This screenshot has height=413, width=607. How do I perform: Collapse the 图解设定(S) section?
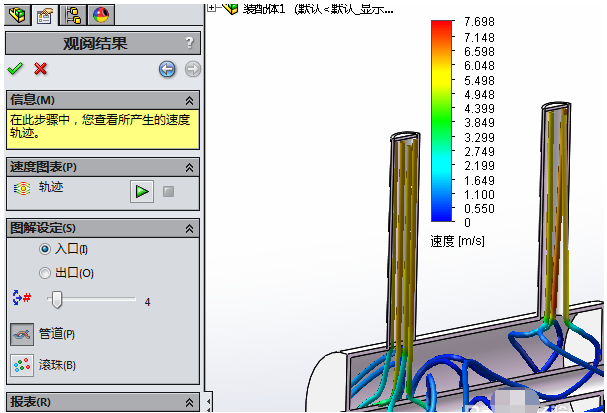click(x=189, y=228)
